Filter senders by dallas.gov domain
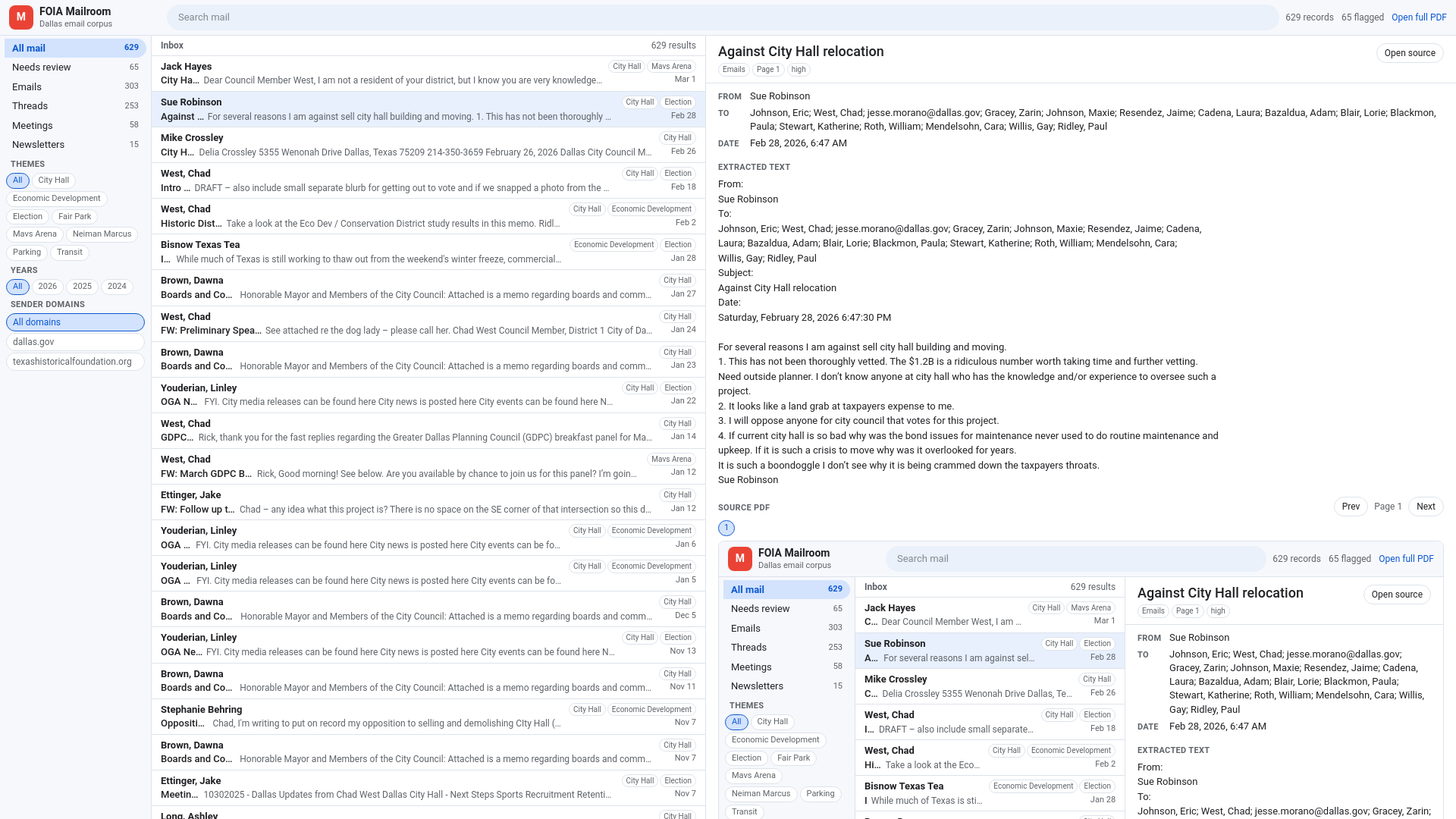The image size is (1456, 819). tap(75, 342)
